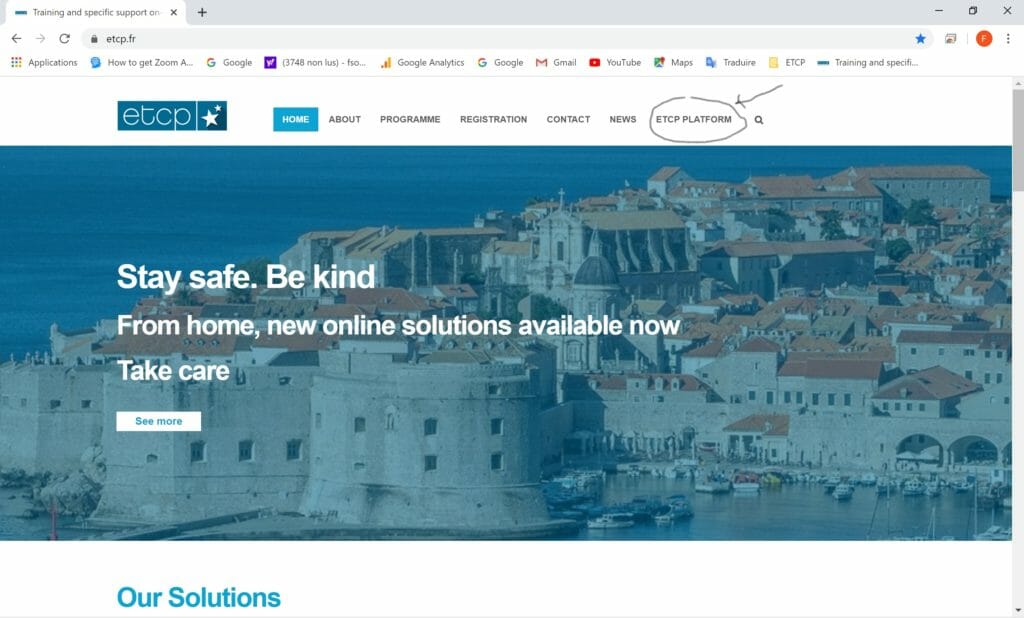Click the scrollbar up arrow
1024x618 pixels.
(1017, 83)
